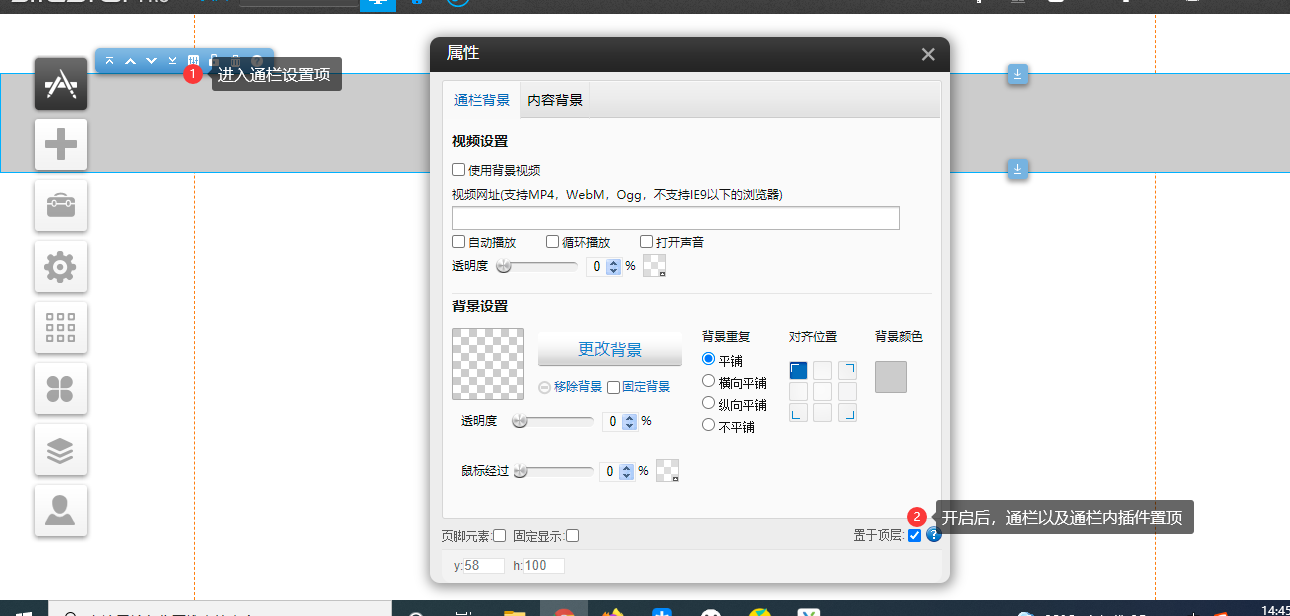Viewport: 1290px width, 616px height.
Task: Move banner to top with first arrow icon
Action: 110,61
